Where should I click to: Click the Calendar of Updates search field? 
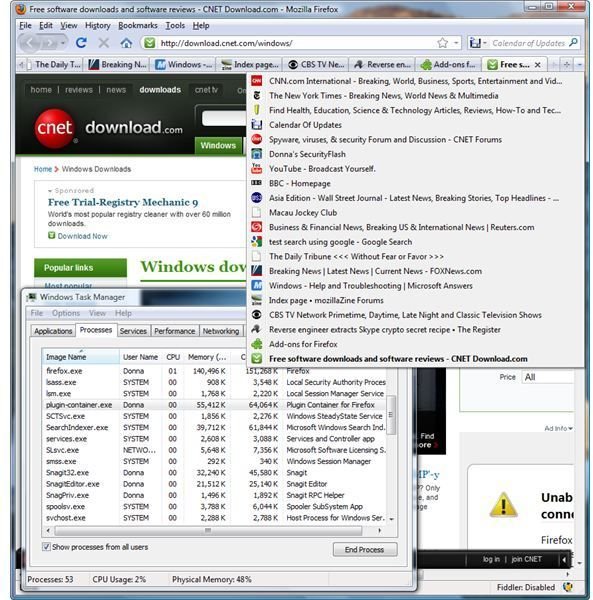pos(528,43)
